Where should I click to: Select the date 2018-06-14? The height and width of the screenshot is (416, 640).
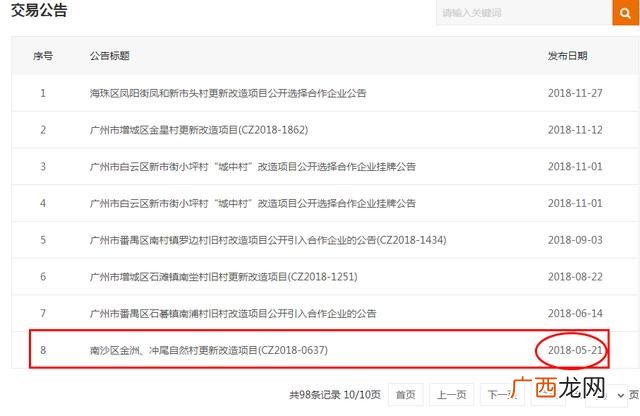[575, 314]
